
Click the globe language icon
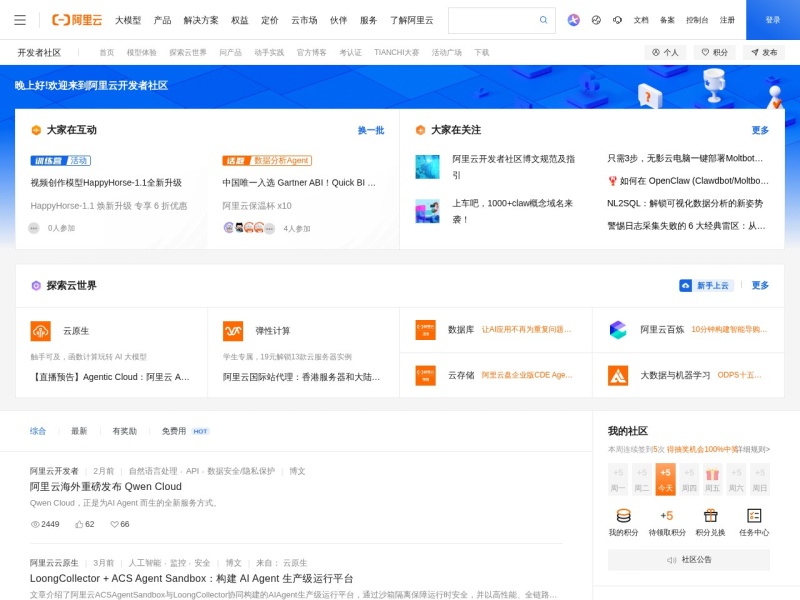coord(596,20)
